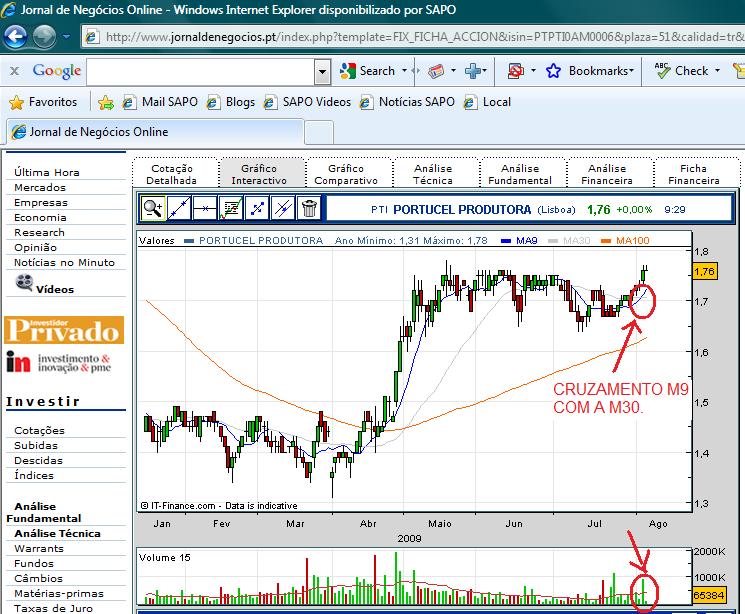Open Subidas under Investir
Image resolution: width=745 pixels, height=614 pixels.
coord(36,445)
